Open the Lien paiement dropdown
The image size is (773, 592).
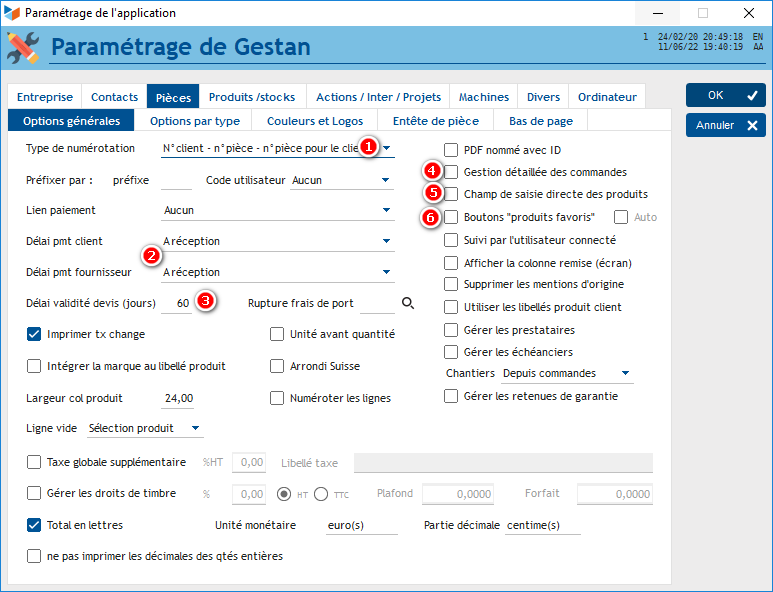(x=385, y=211)
